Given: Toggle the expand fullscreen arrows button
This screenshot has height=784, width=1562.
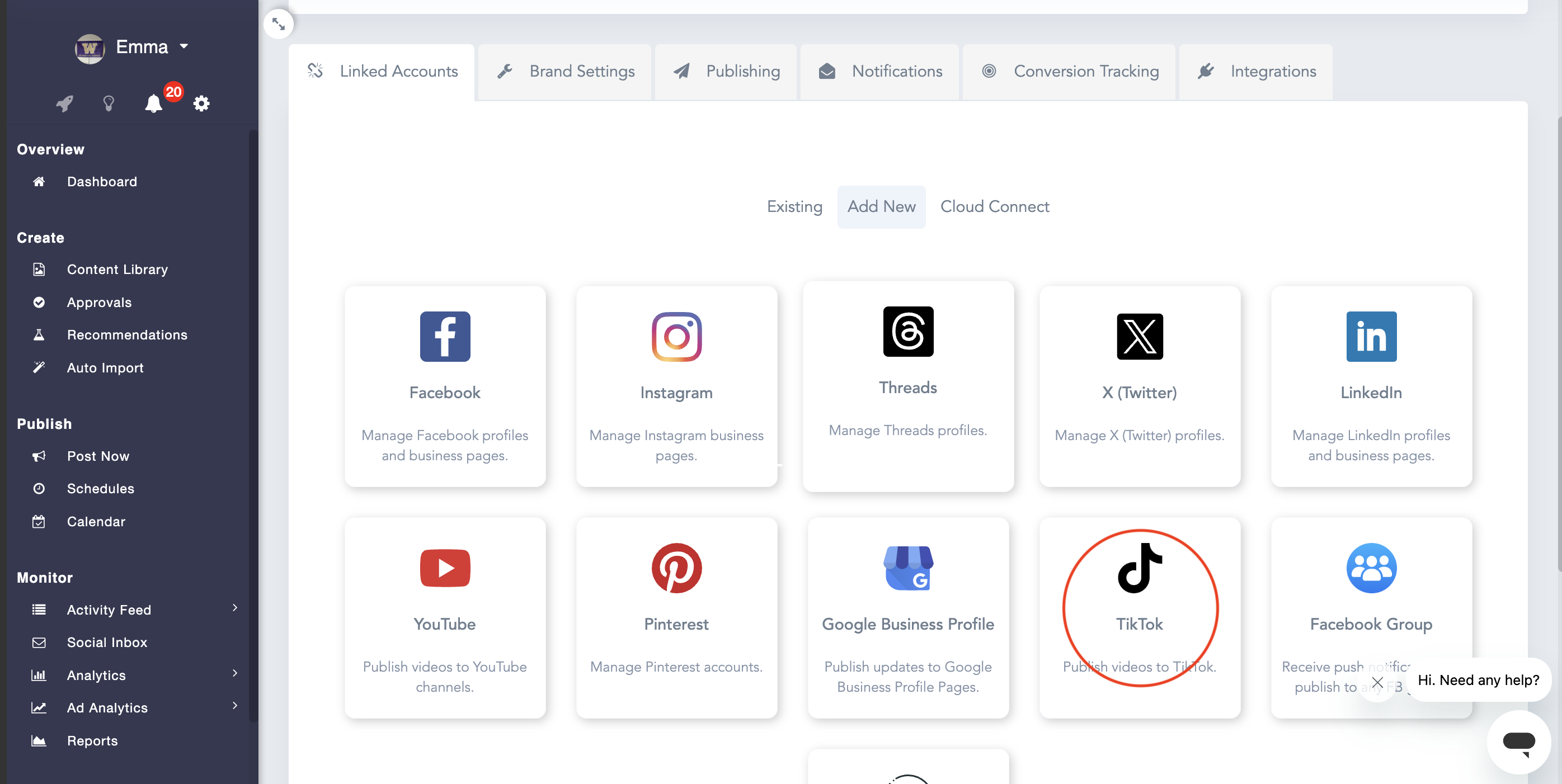Looking at the screenshot, I should [278, 24].
